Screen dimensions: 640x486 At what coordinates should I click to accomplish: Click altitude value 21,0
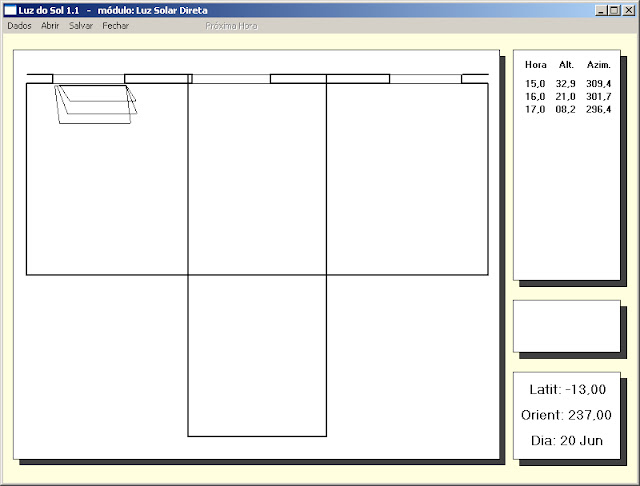click(565, 96)
